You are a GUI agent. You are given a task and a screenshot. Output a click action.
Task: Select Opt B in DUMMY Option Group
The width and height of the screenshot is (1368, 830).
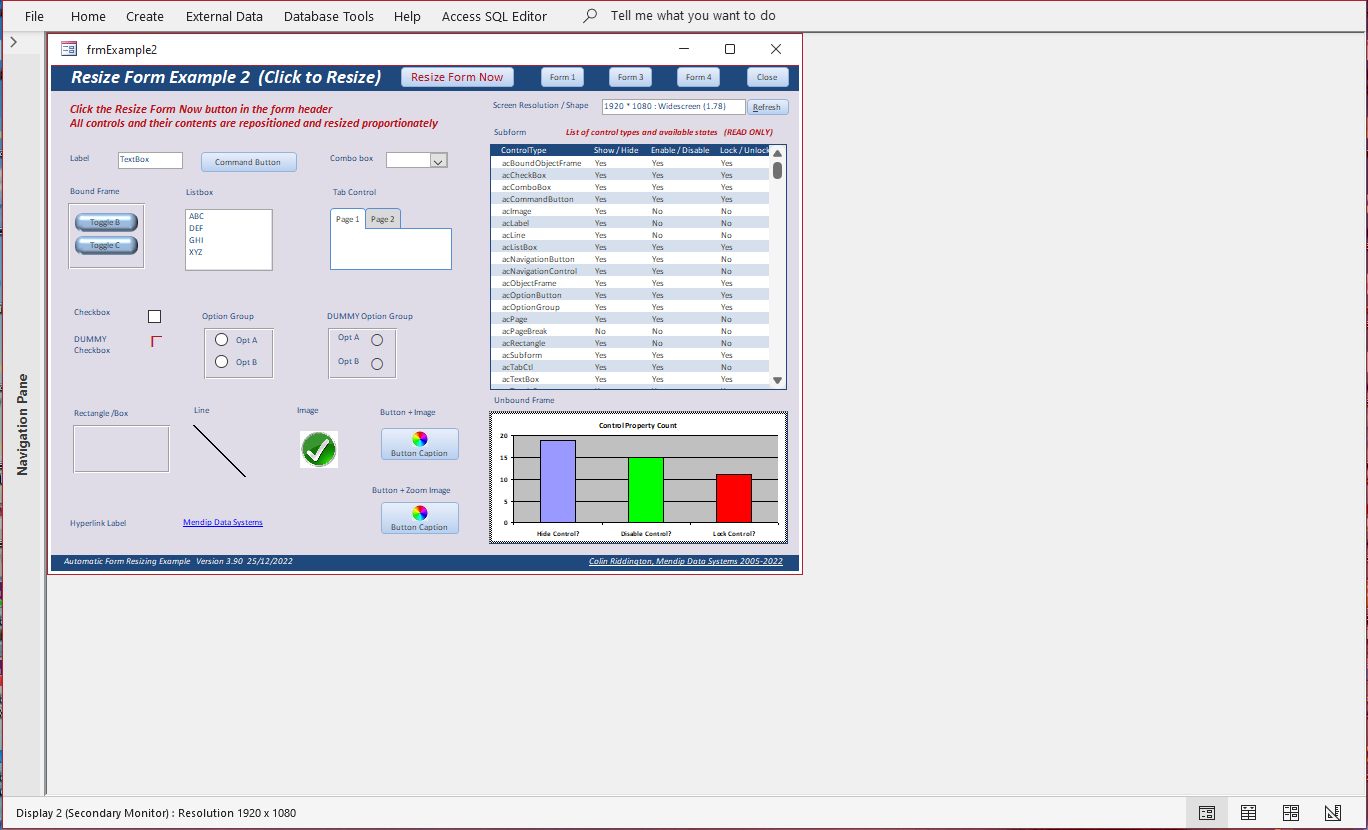click(377, 364)
